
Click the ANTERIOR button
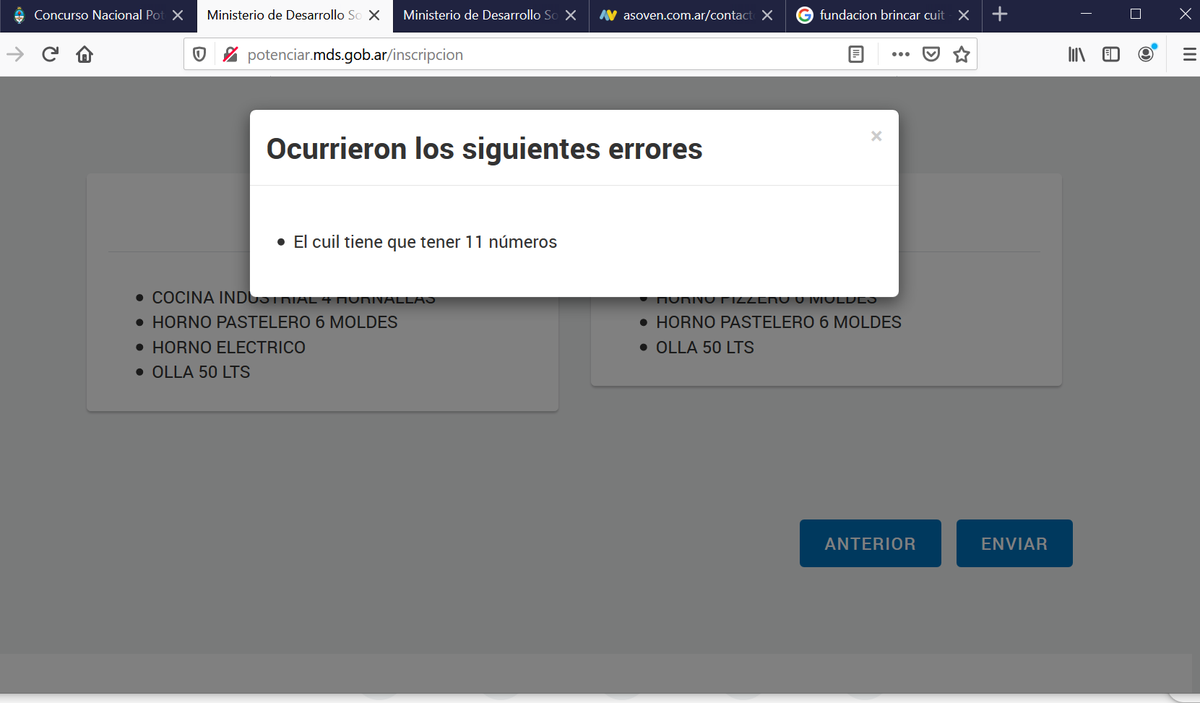[x=870, y=544]
